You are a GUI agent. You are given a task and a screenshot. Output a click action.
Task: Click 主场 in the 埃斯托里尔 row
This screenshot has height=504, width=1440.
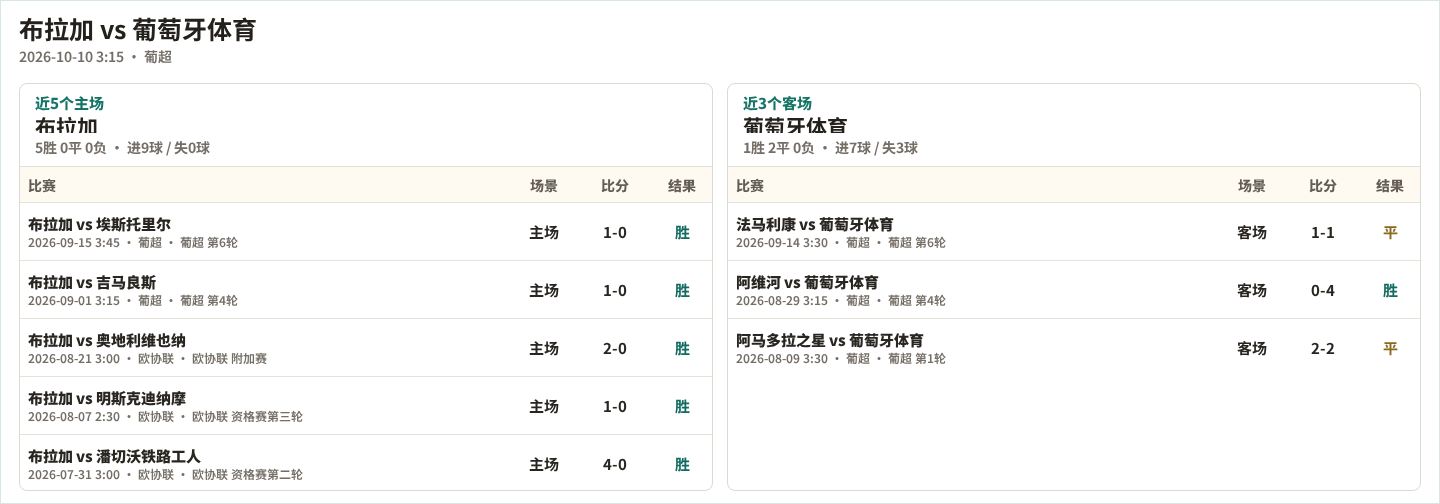click(x=544, y=232)
